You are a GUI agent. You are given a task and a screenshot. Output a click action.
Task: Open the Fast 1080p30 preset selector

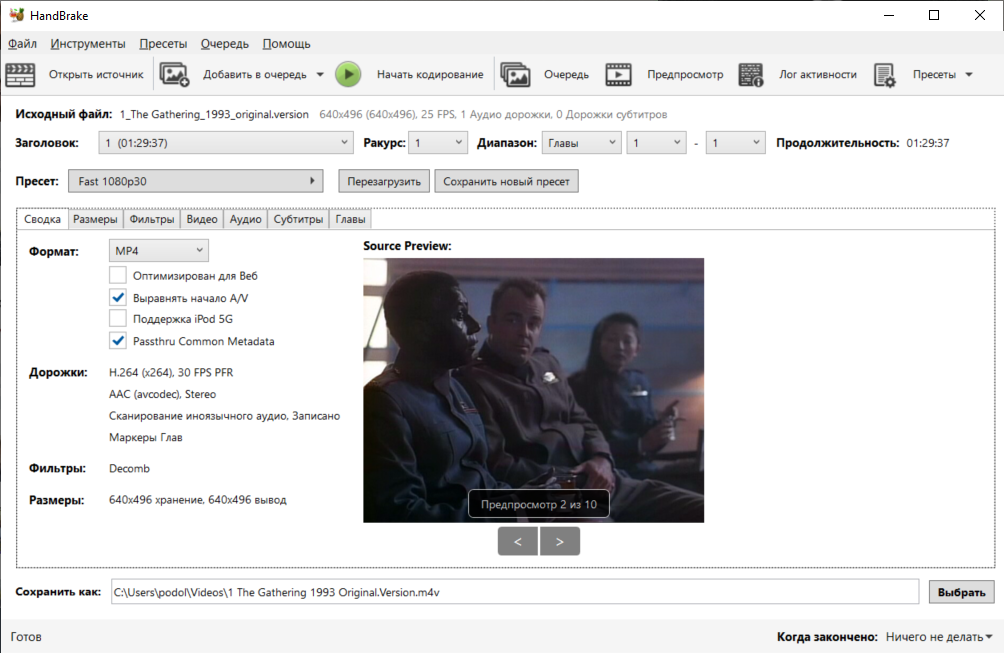click(x=195, y=181)
